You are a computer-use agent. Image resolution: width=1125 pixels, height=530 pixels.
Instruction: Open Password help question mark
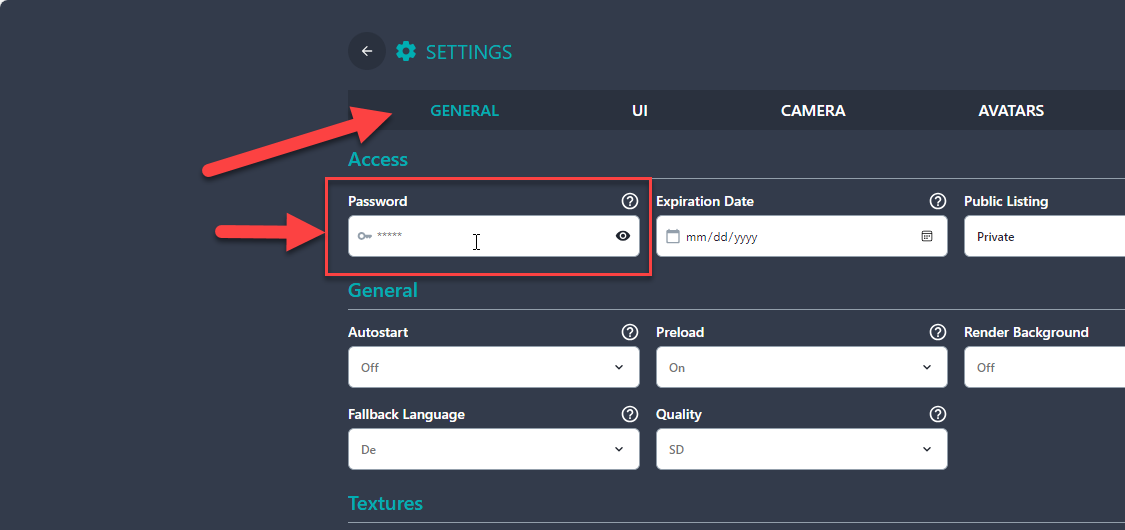pos(629,201)
